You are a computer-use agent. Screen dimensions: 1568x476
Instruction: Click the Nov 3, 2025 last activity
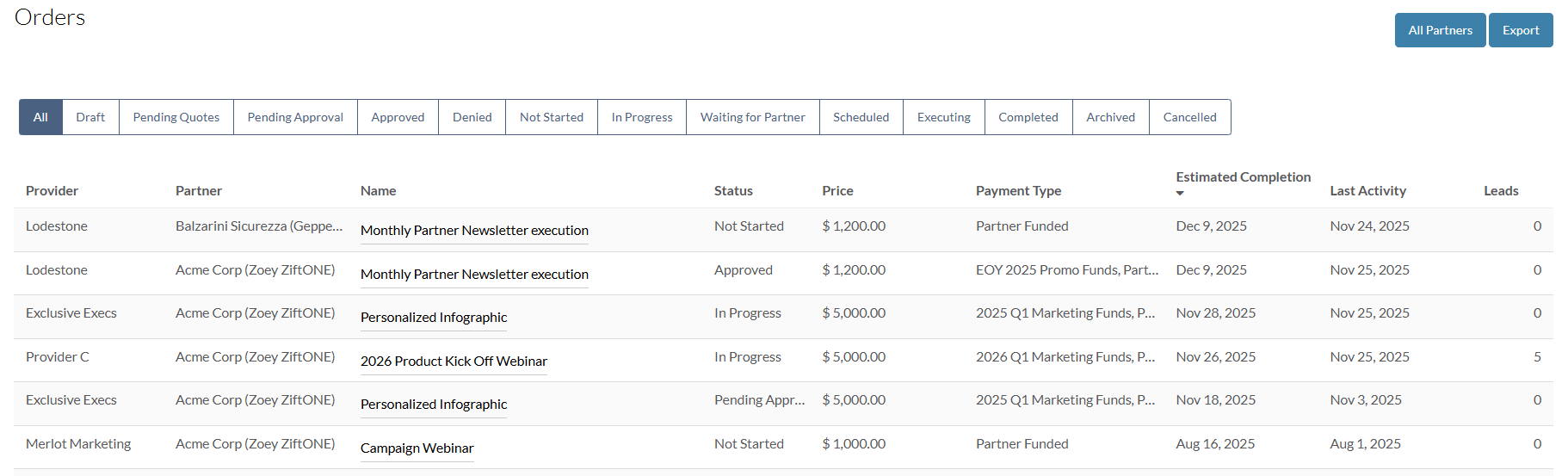click(1366, 400)
